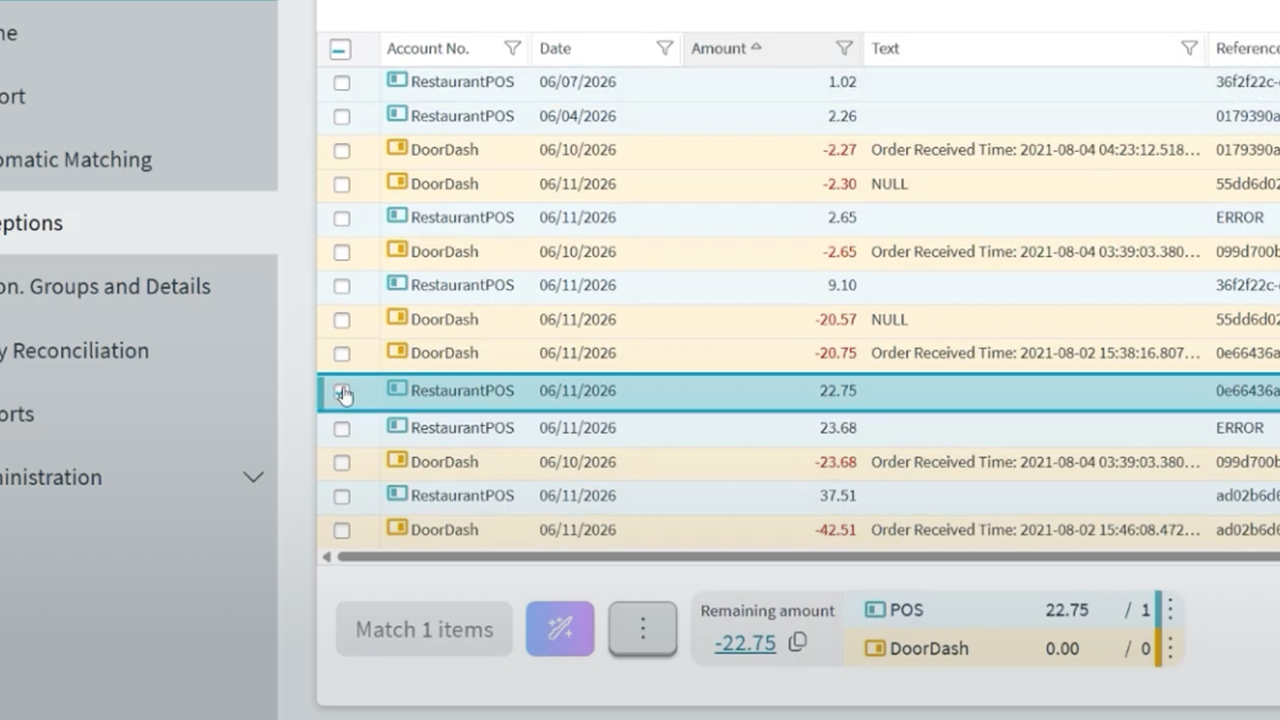Image resolution: width=1280 pixels, height=720 pixels.
Task: Check the DoorDash -42.51 row checkbox
Action: click(342, 531)
